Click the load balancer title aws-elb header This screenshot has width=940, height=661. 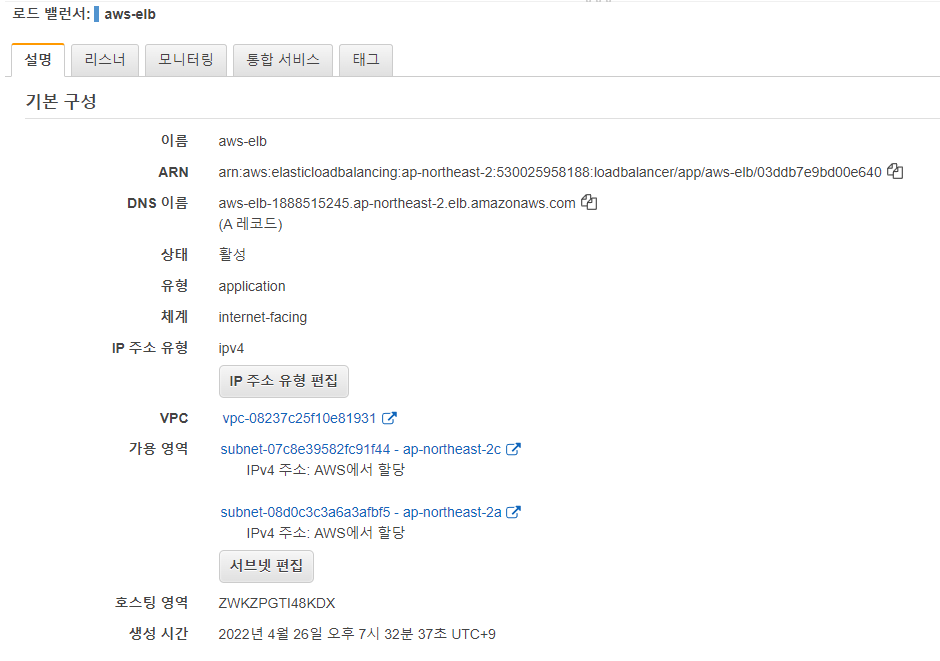point(129,14)
